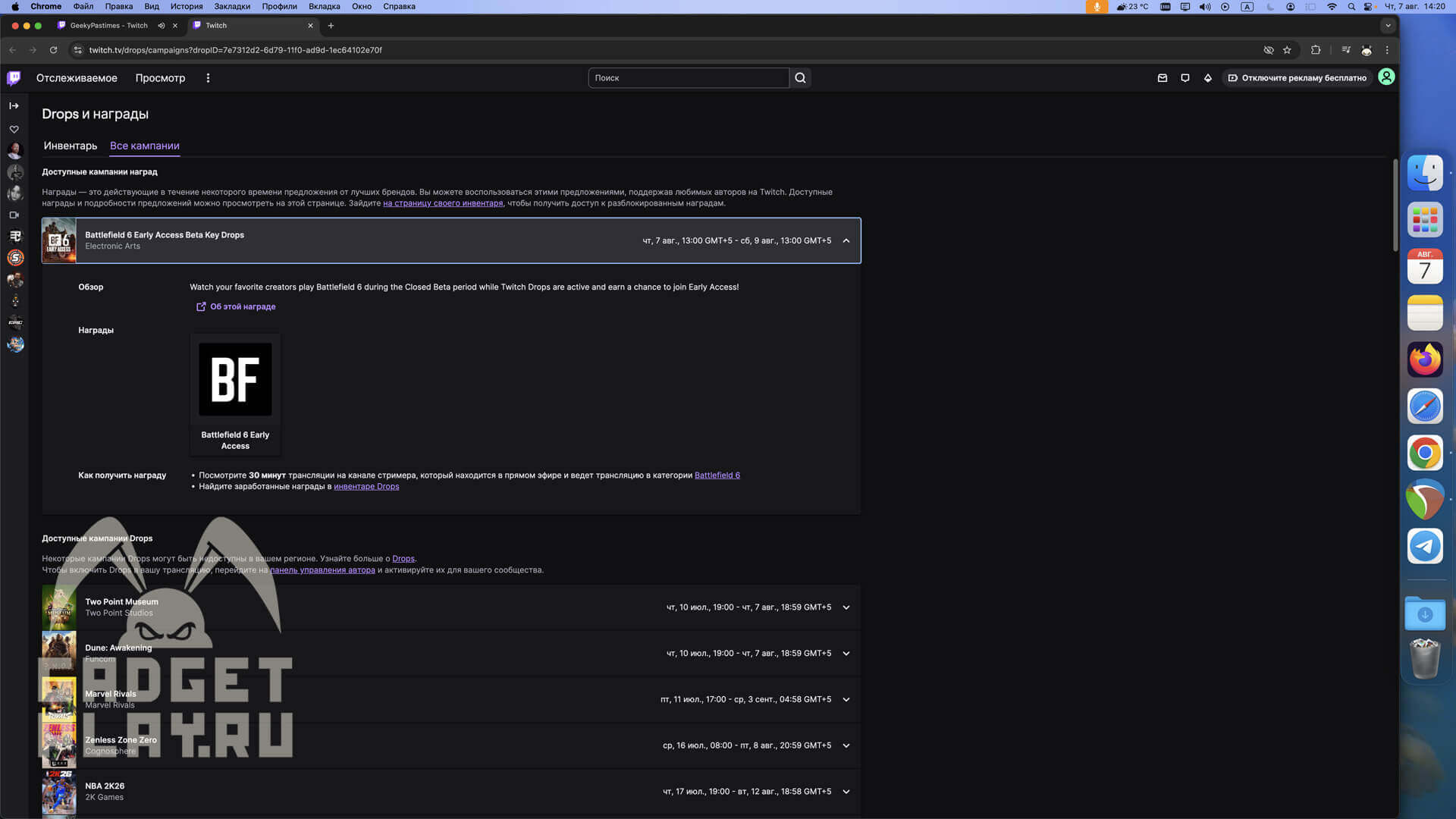The width and height of the screenshot is (1456, 819).
Task: Click the Wi-Fi icon in menu bar
Action: coord(1332,6)
